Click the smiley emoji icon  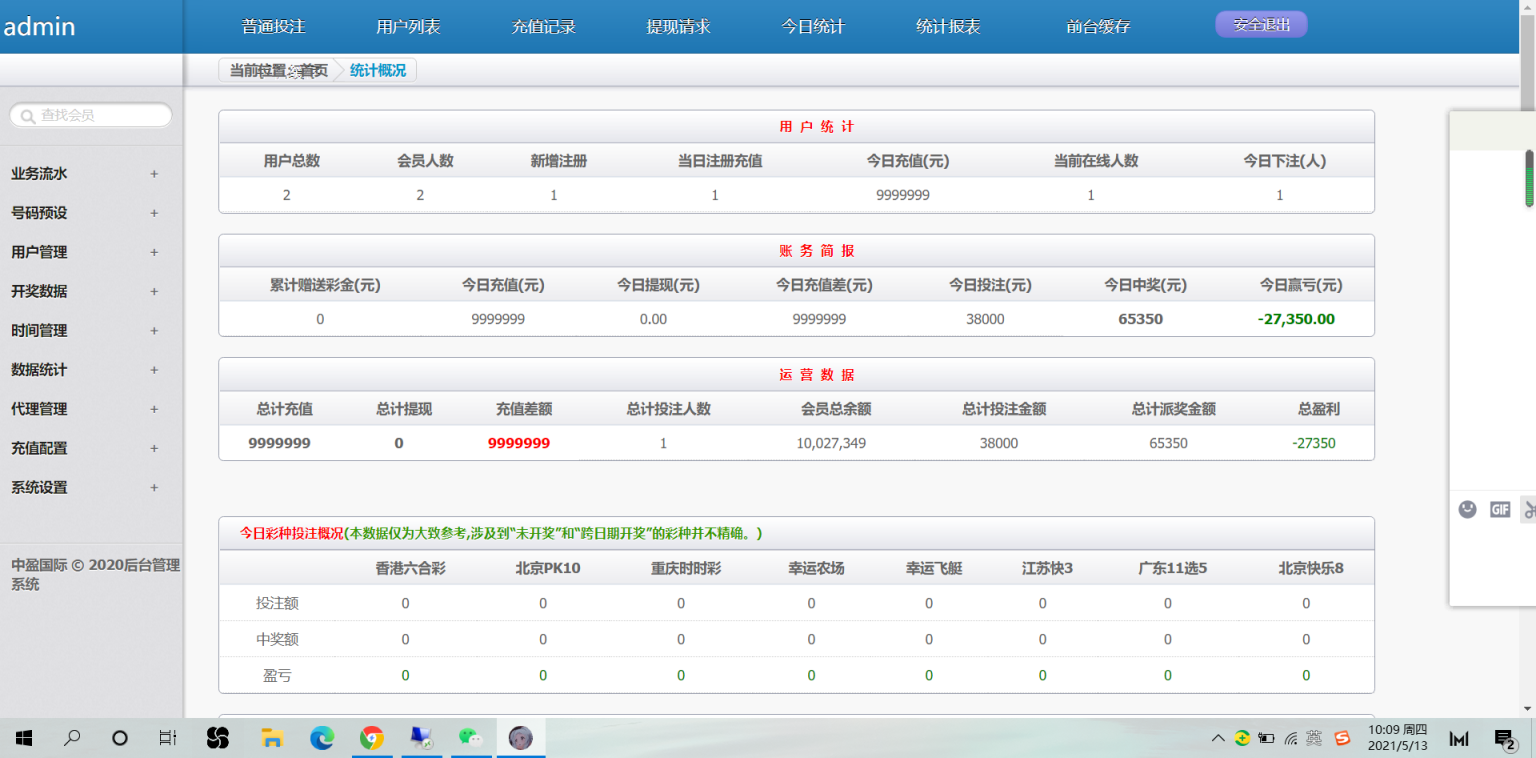[1467, 509]
